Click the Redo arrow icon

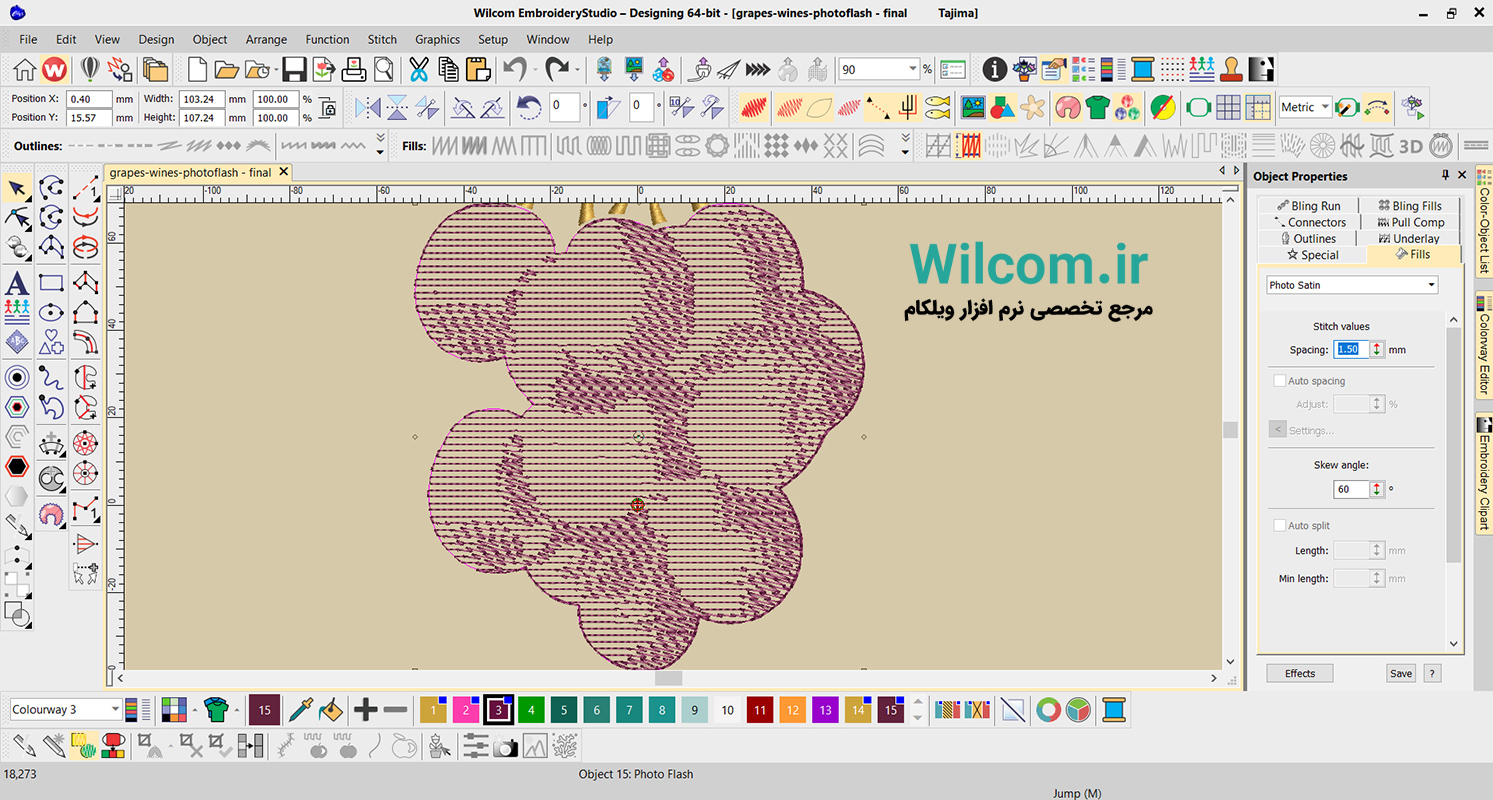557,69
